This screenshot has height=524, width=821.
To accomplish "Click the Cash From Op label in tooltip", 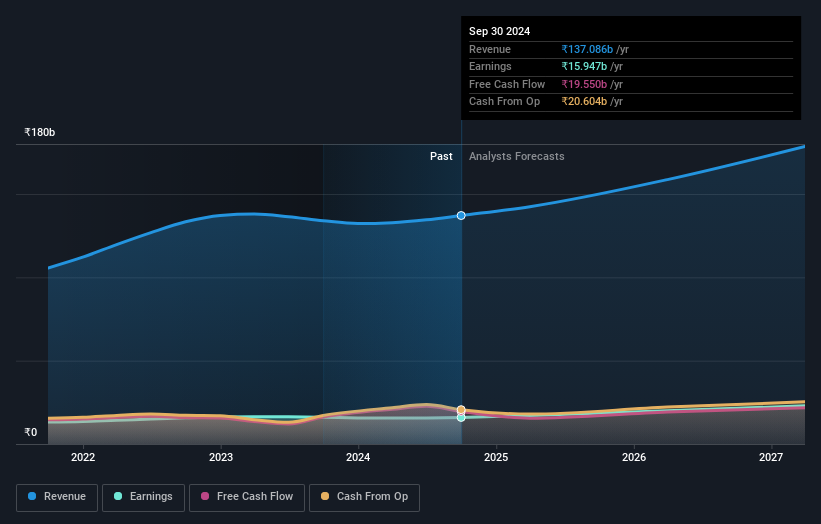I will (504, 102).
